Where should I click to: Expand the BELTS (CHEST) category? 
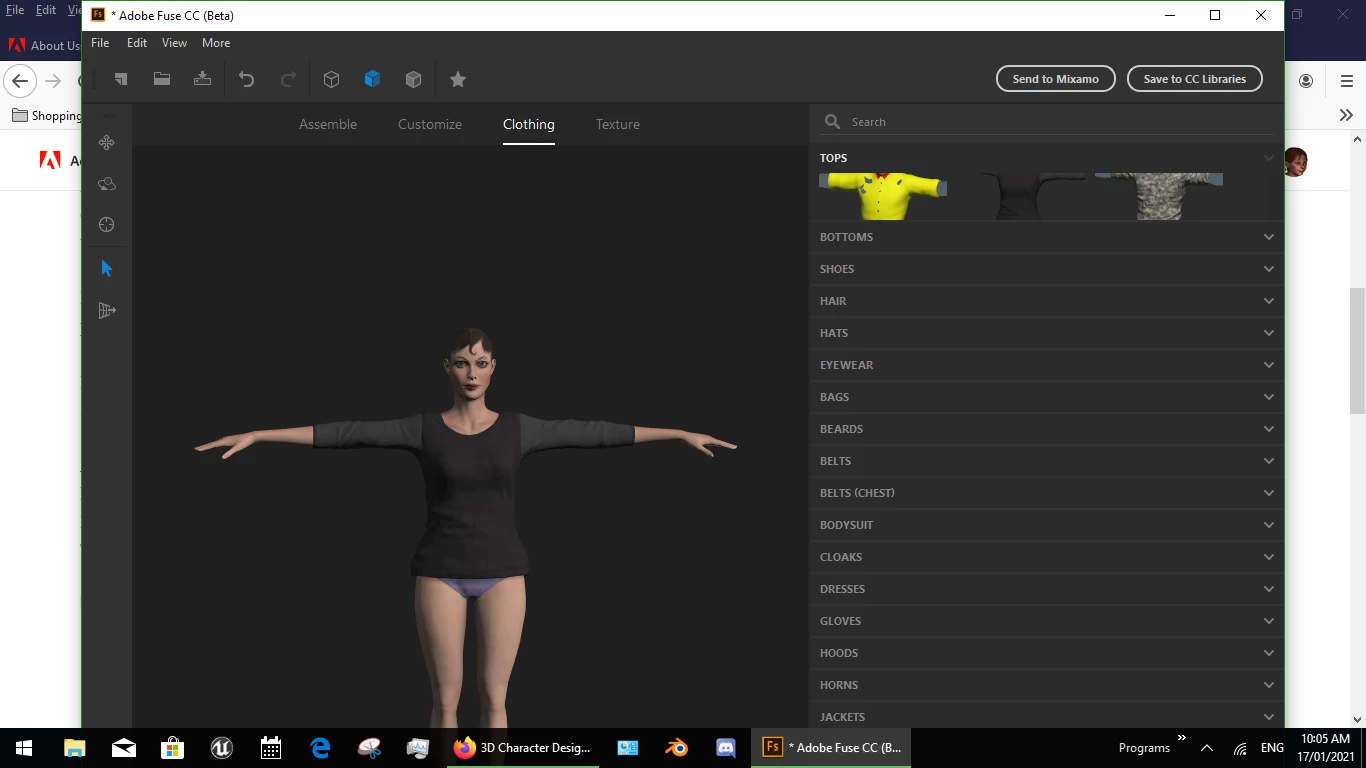coord(1047,493)
